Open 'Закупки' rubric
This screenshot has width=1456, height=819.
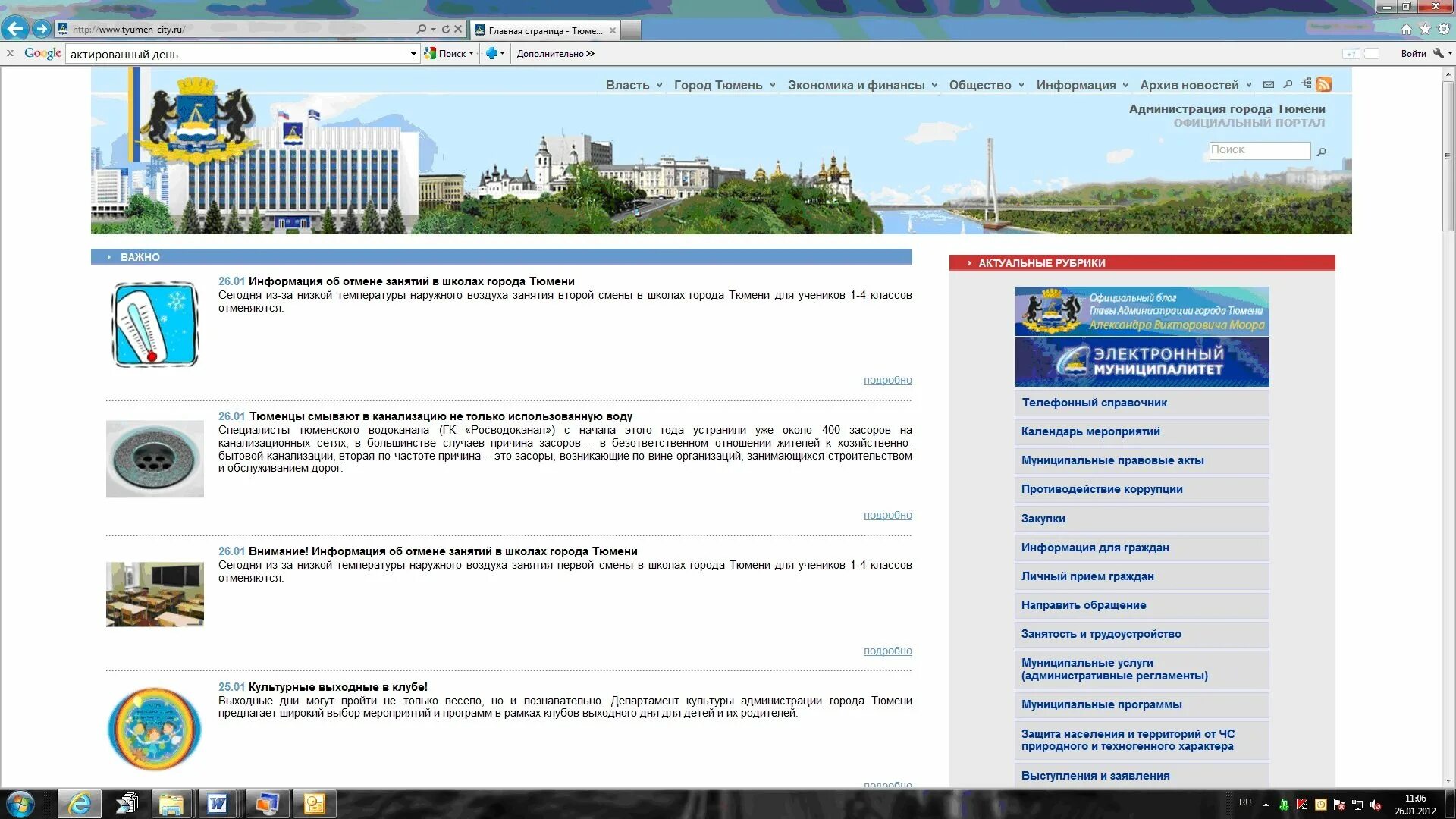click(x=1142, y=519)
